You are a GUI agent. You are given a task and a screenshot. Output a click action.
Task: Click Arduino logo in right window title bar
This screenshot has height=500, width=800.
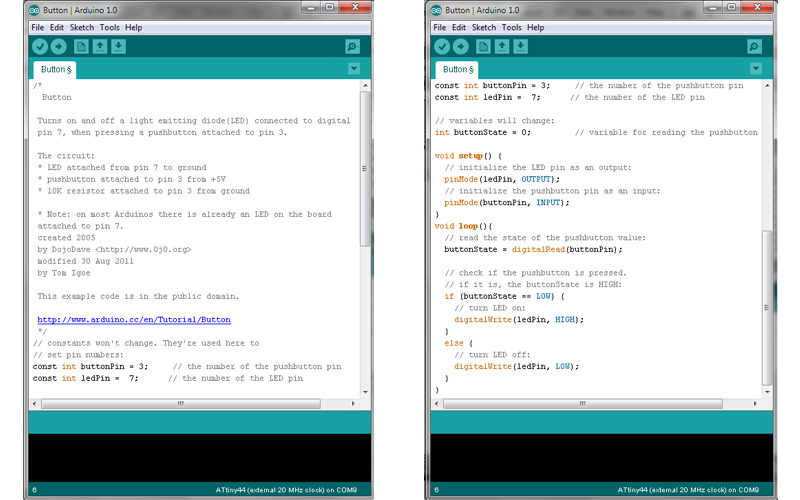tap(436, 10)
